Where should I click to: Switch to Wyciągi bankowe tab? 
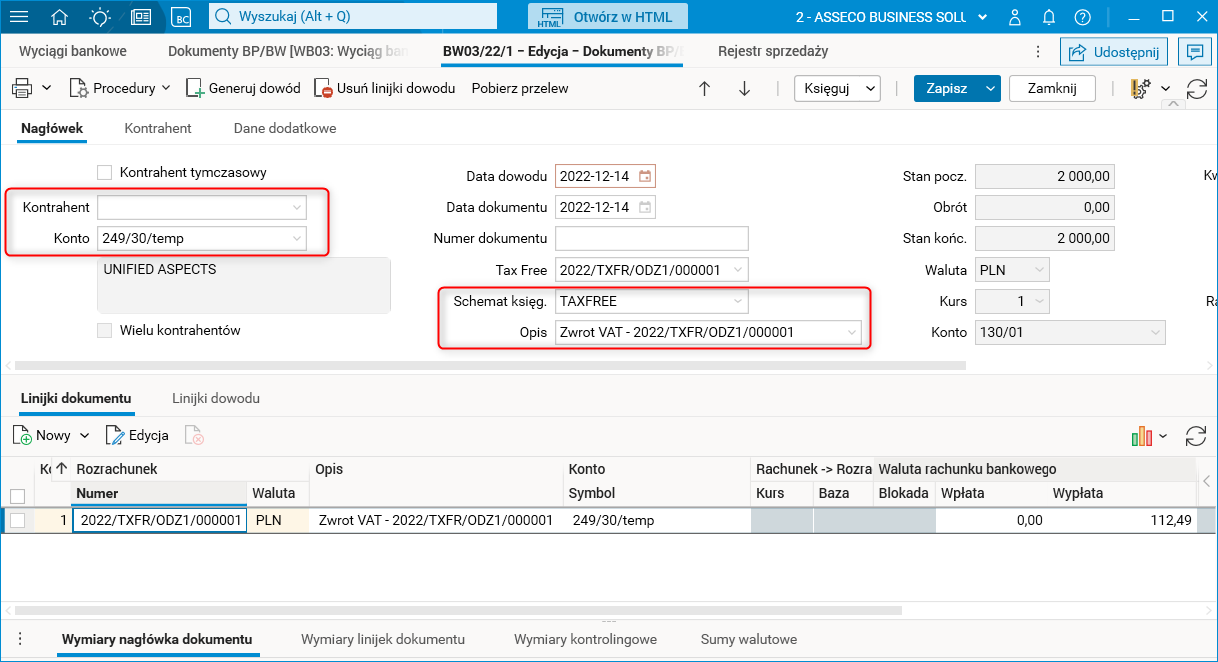tap(73, 50)
